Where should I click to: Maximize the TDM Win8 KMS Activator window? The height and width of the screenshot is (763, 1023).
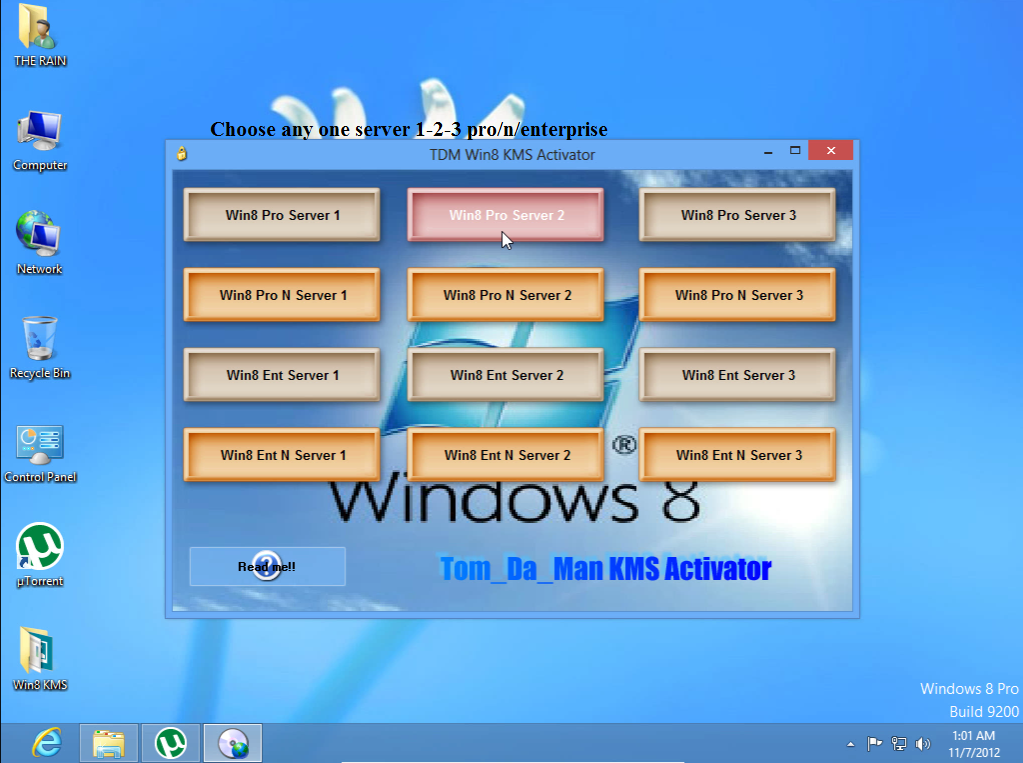[795, 151]
